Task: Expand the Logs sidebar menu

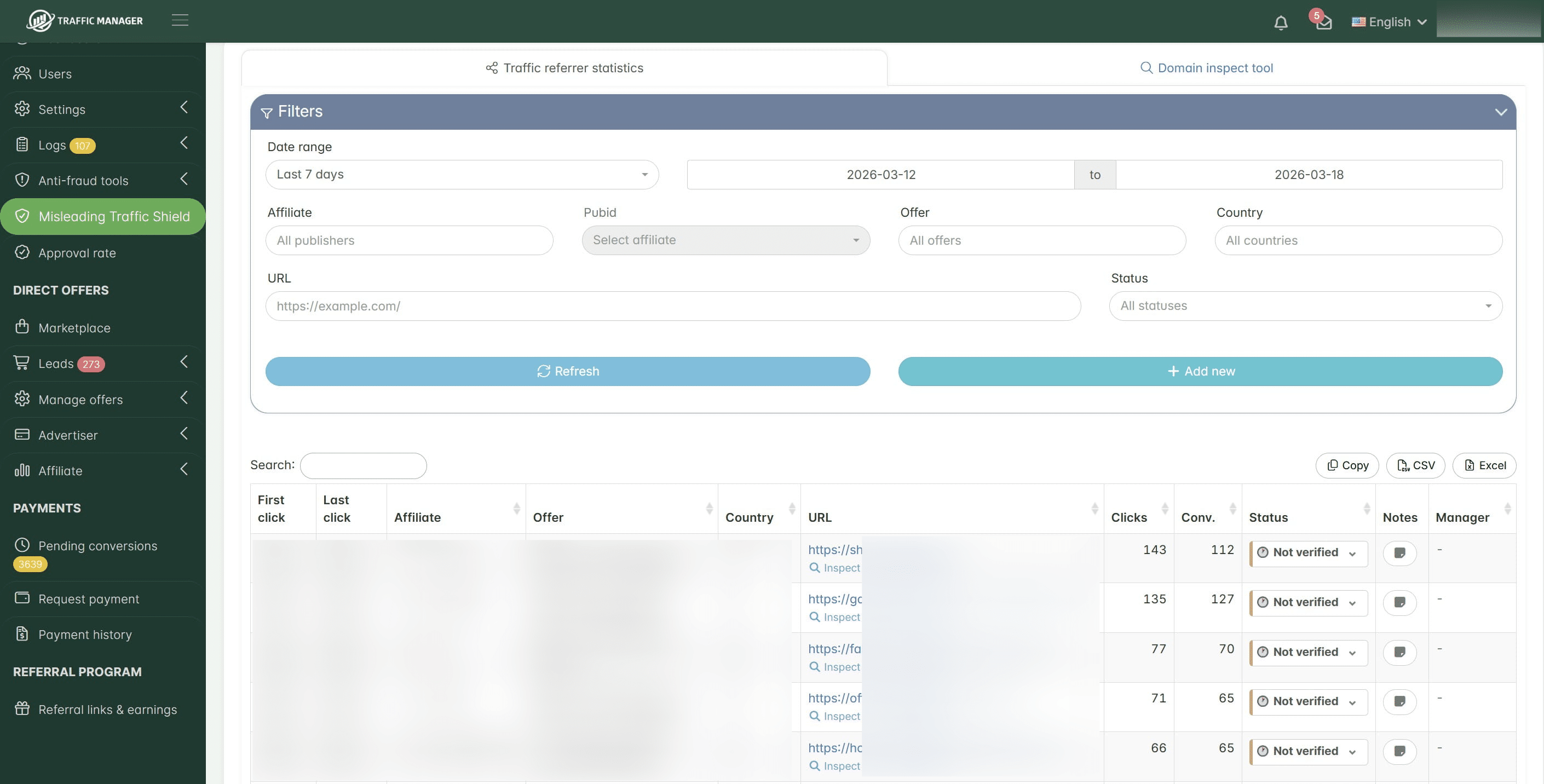Action: tap(102, 145)
